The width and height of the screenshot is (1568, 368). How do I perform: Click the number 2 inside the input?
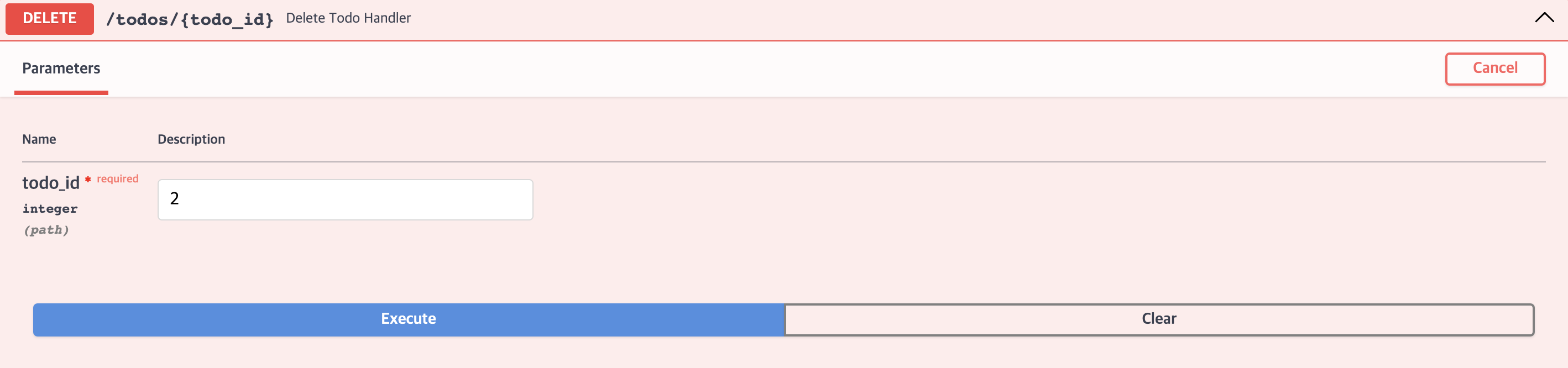point(174,198)
